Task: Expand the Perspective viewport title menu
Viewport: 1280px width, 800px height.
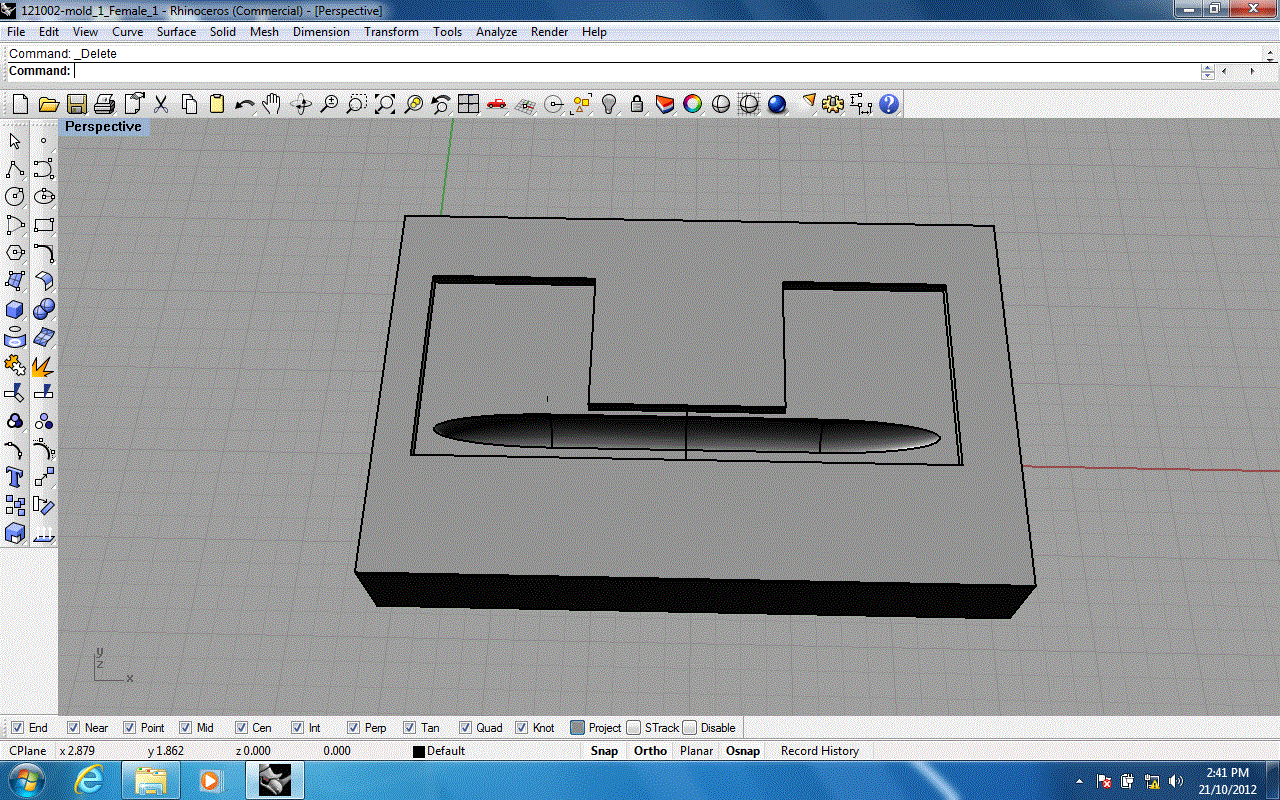Action: 103,127
